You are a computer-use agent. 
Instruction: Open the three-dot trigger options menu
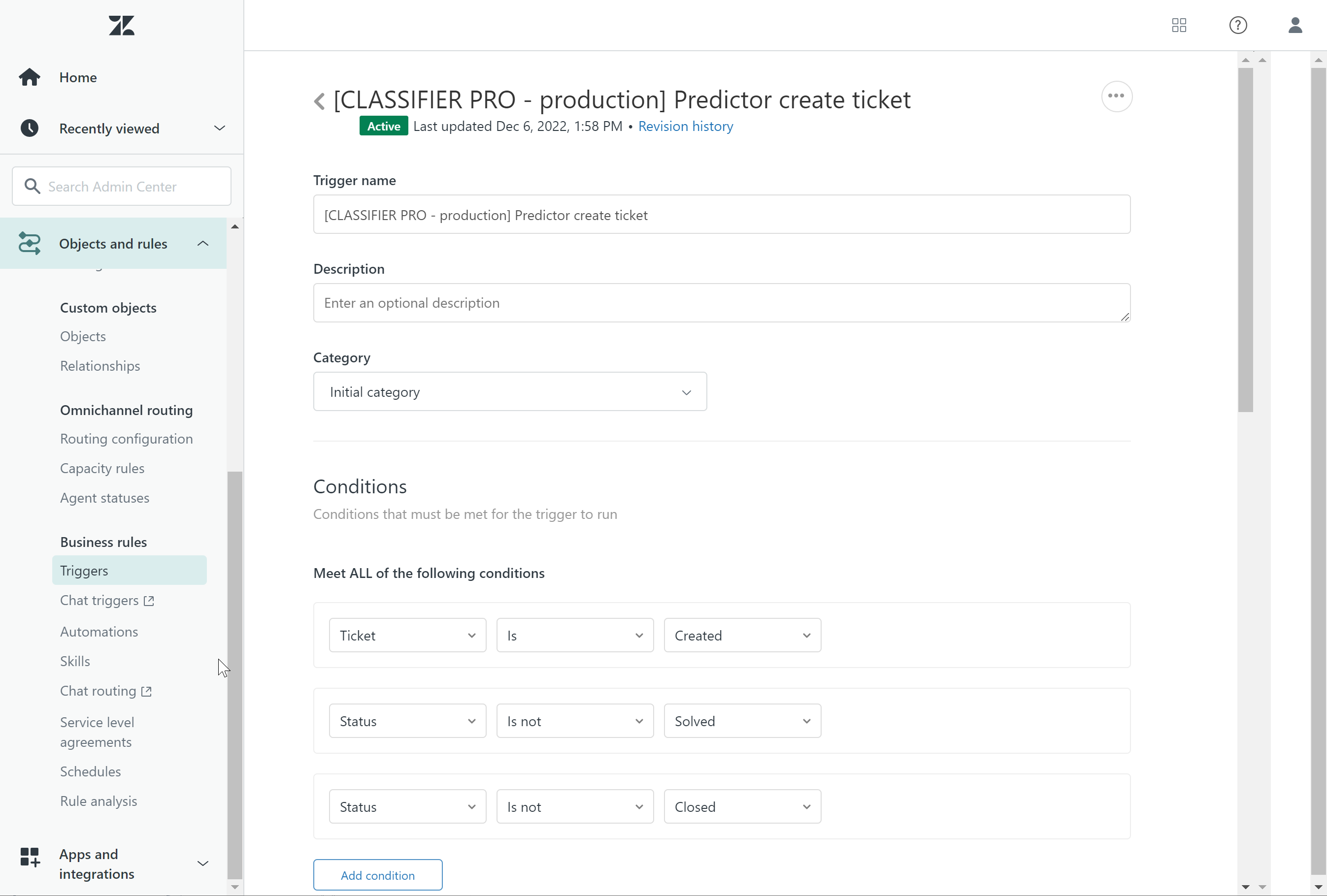(1116, 96)
